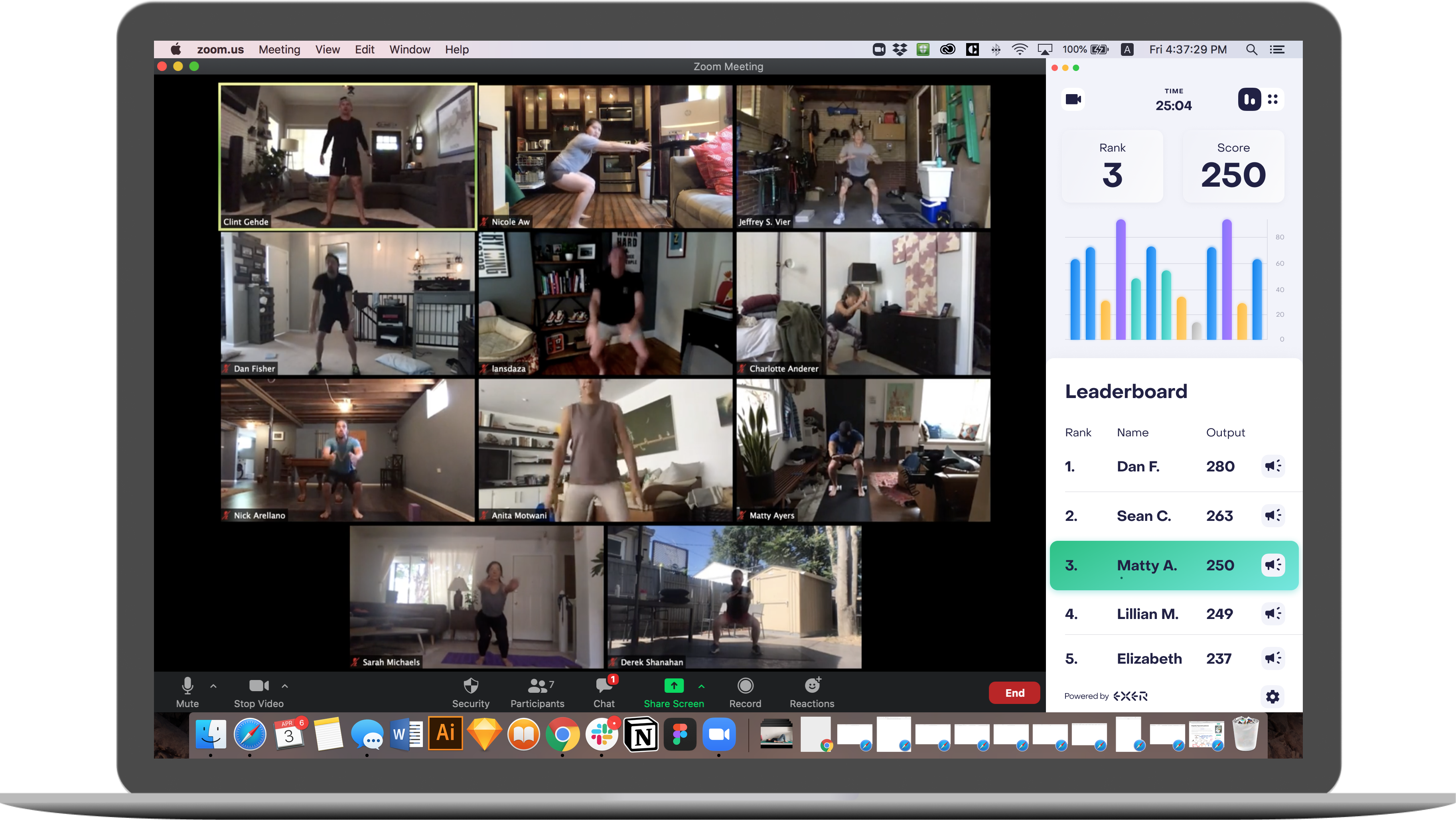This screenshot has width=1456, height=820.
Task: Open the Meeting menu
Action: click(279, 50)
